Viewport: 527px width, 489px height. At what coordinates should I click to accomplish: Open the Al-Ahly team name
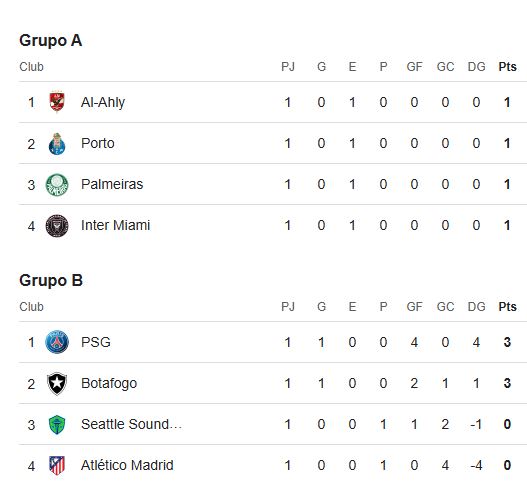click(x=103, y=103)
